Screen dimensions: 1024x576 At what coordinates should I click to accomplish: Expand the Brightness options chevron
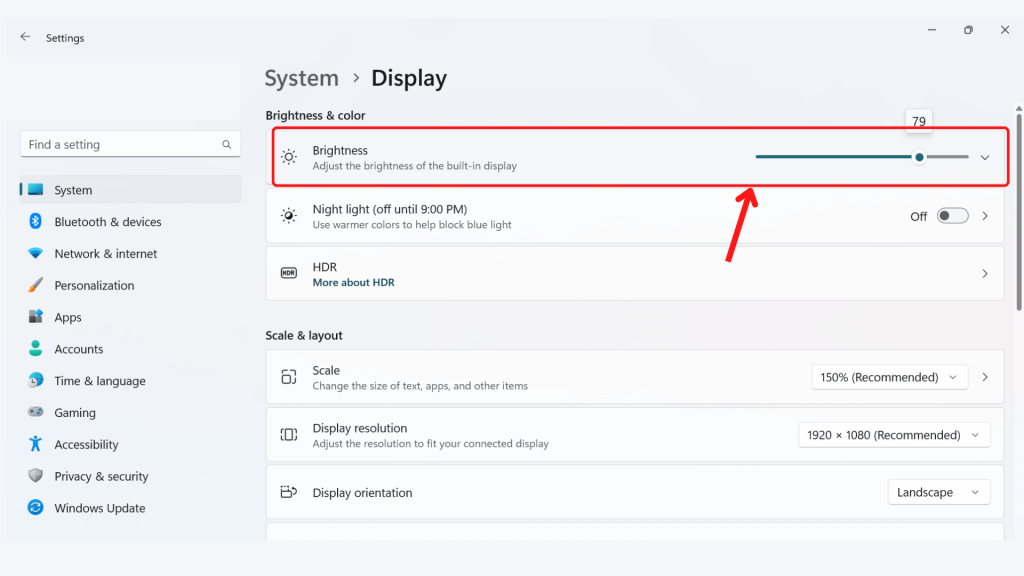click(985, 157)
